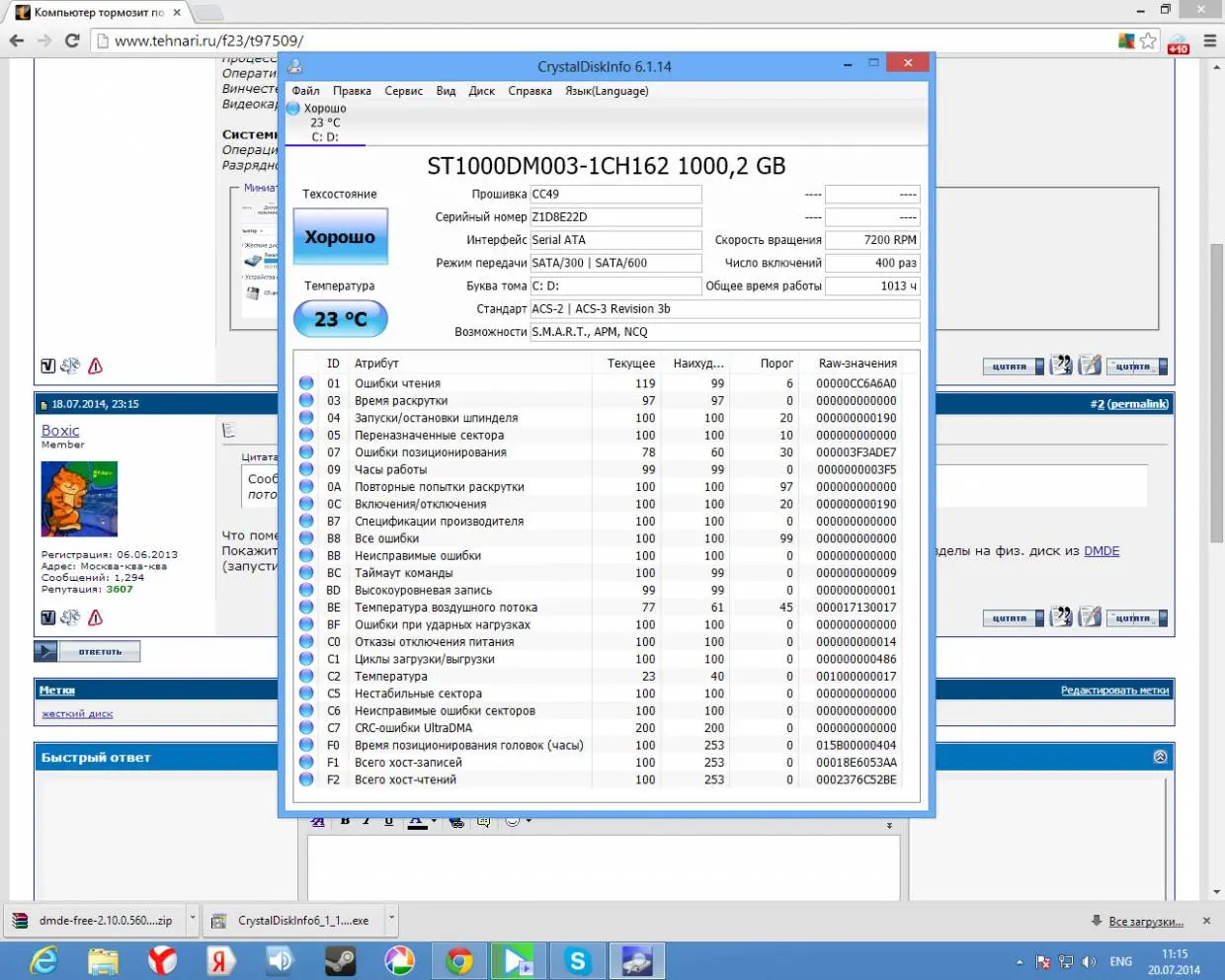This screenshot has height=980, width=1225.
Task: Close the Chrome downloads bar
Action: [x=1206, y=921]
